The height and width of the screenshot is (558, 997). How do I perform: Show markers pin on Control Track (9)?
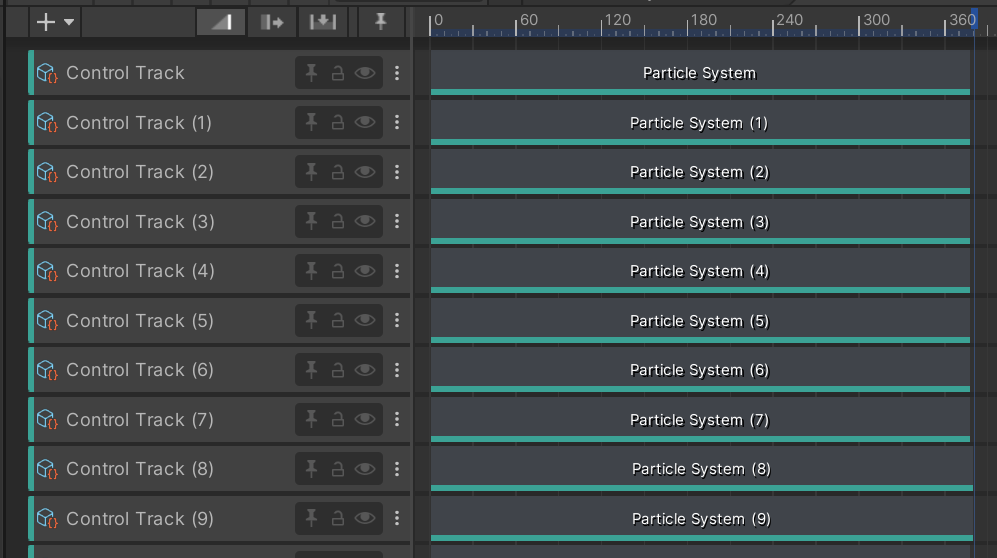coord(311,519)
